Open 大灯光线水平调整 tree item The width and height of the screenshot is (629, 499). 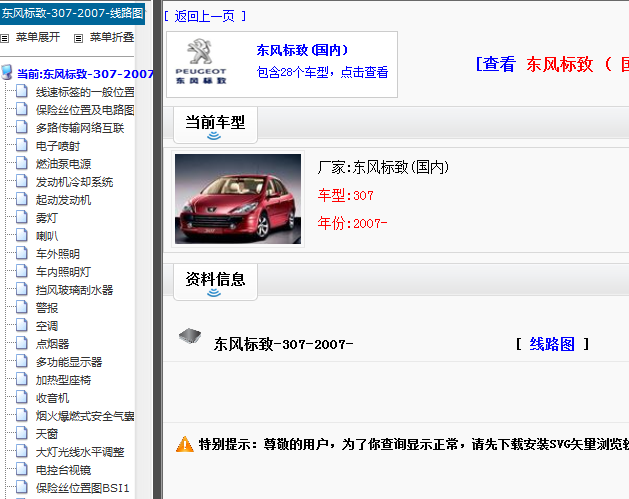pyautogui.click(x=80, y=452)
